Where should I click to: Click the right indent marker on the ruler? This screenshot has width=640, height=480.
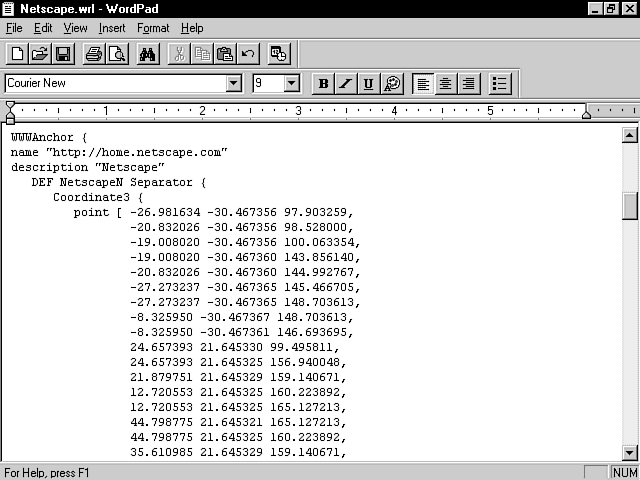click(x=586, y=115)
